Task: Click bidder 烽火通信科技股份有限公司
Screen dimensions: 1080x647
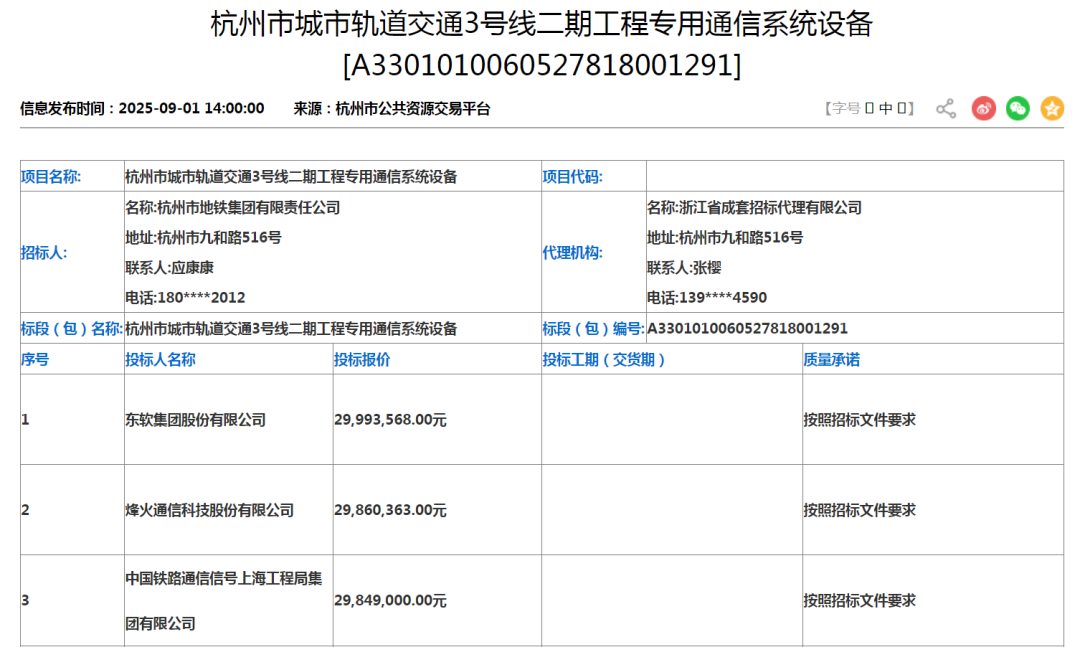Action: [209, 511]
